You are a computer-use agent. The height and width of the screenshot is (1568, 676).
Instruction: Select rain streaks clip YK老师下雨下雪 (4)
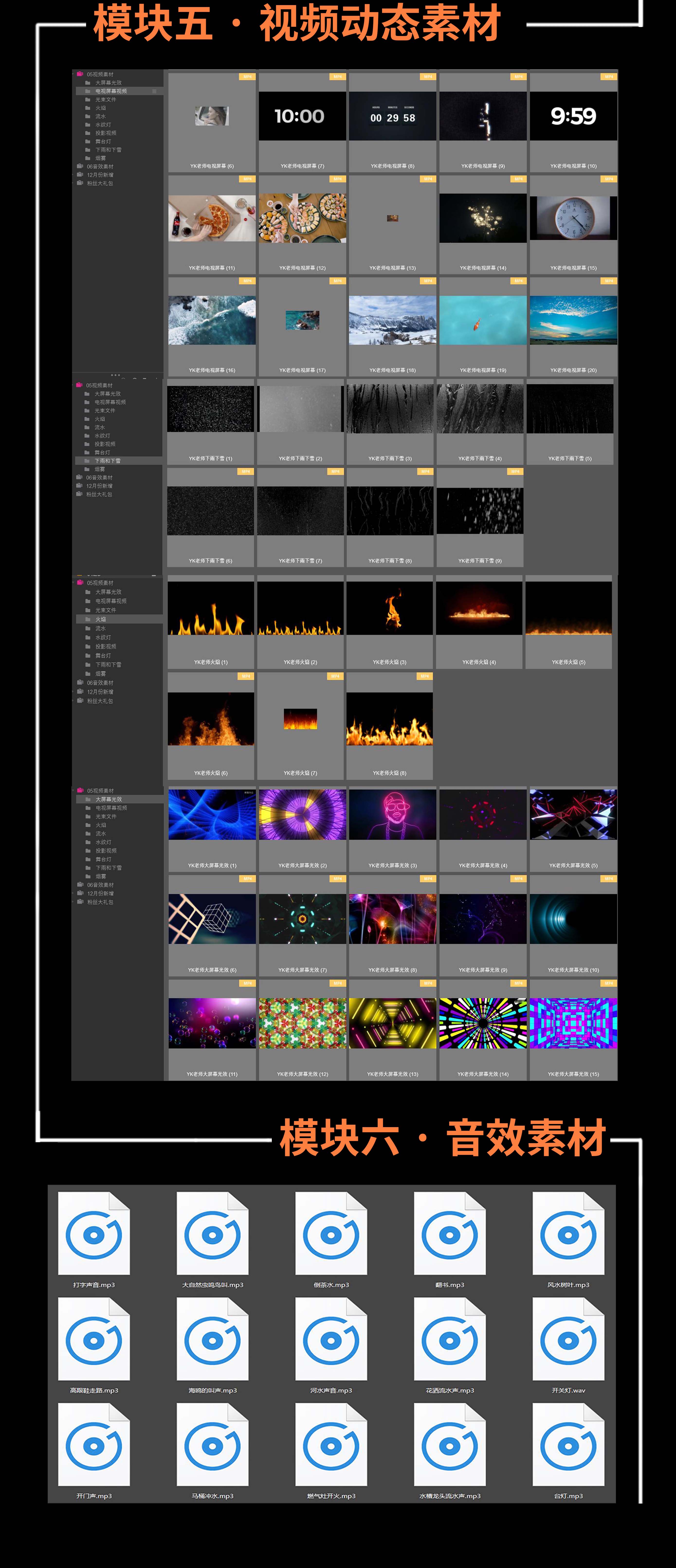pyautogui.click(x=480, y=409)
